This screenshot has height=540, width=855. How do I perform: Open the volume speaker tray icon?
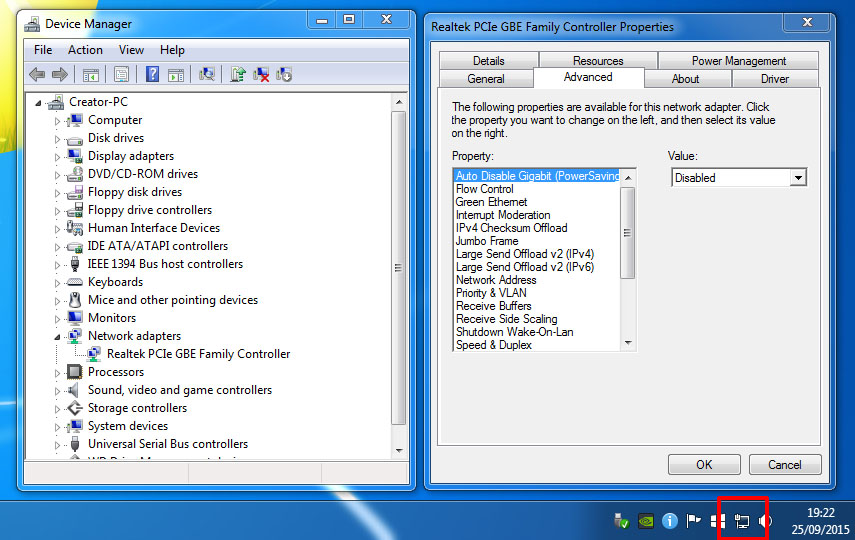[764, 521]
